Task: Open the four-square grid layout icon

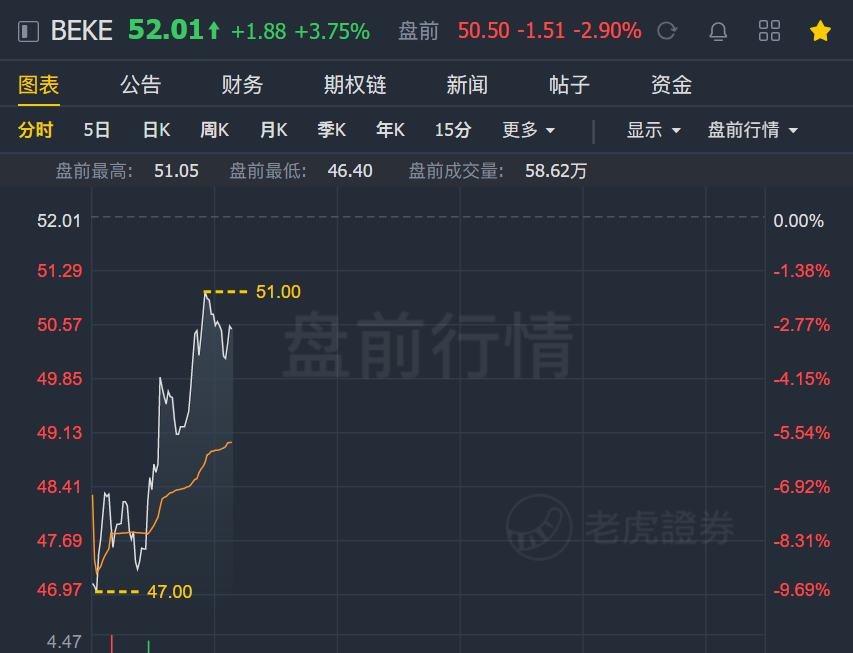Action: [x=769, y=31]
